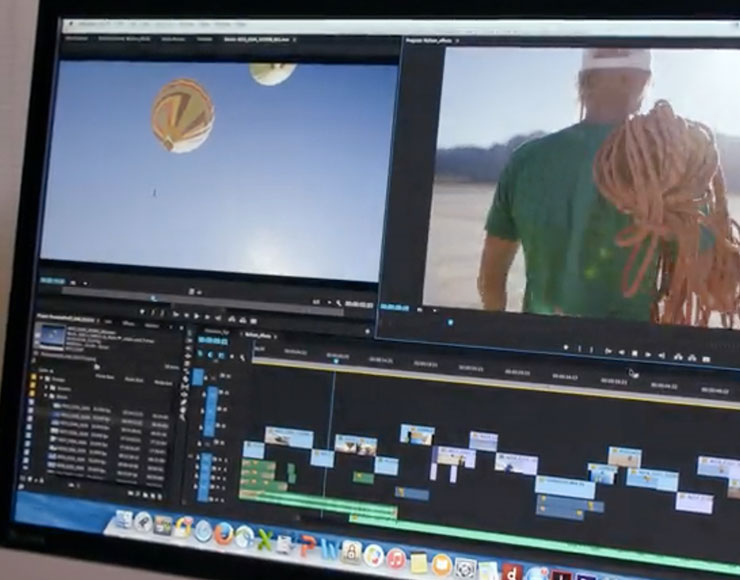Click the Extract button in Program monitor

[692, 358]
